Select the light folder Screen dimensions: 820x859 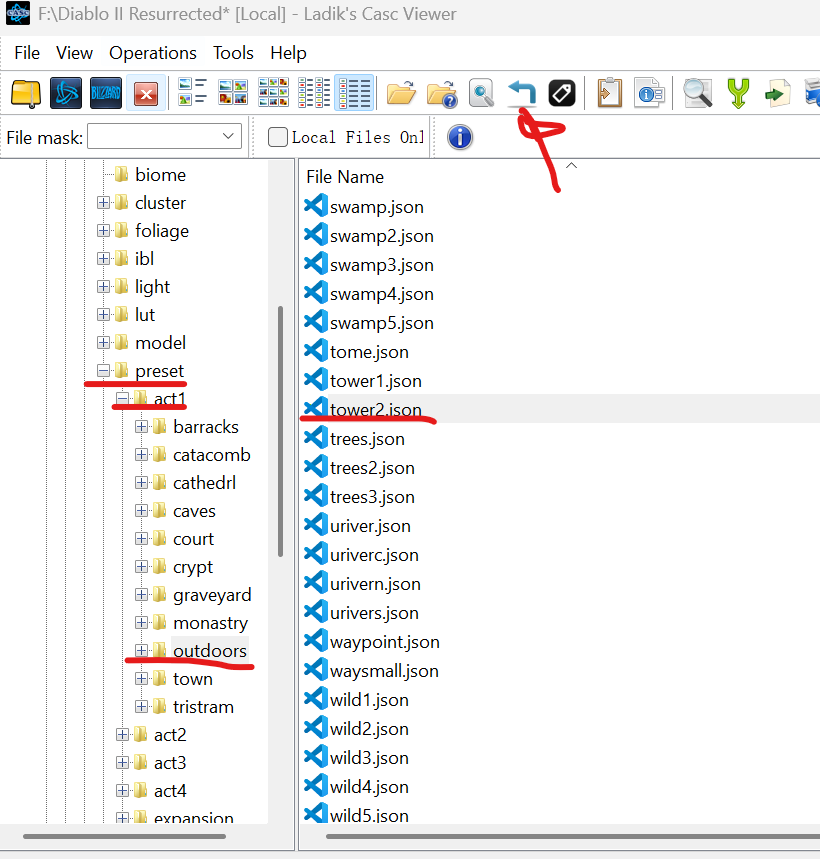point(152,287)
